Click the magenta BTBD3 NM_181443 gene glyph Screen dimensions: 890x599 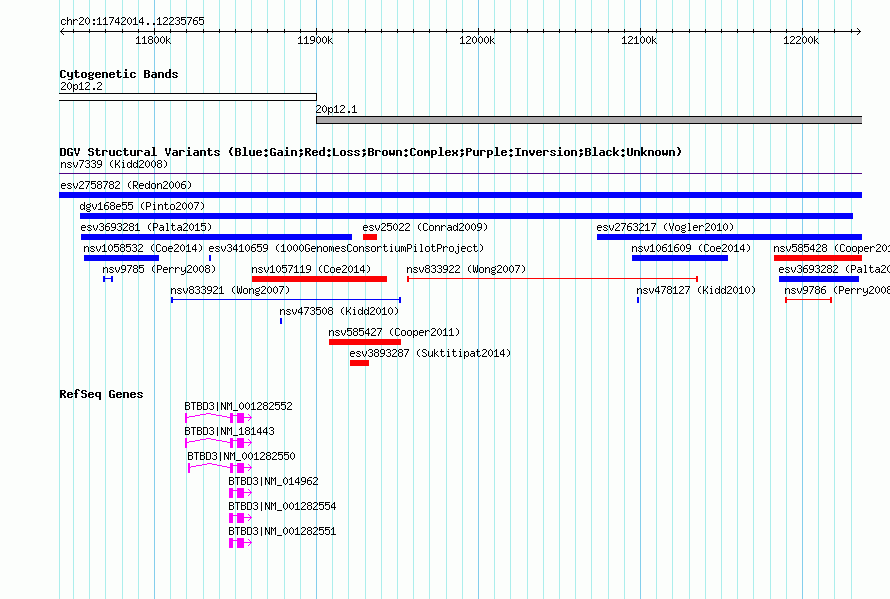[x=219, y=443]
